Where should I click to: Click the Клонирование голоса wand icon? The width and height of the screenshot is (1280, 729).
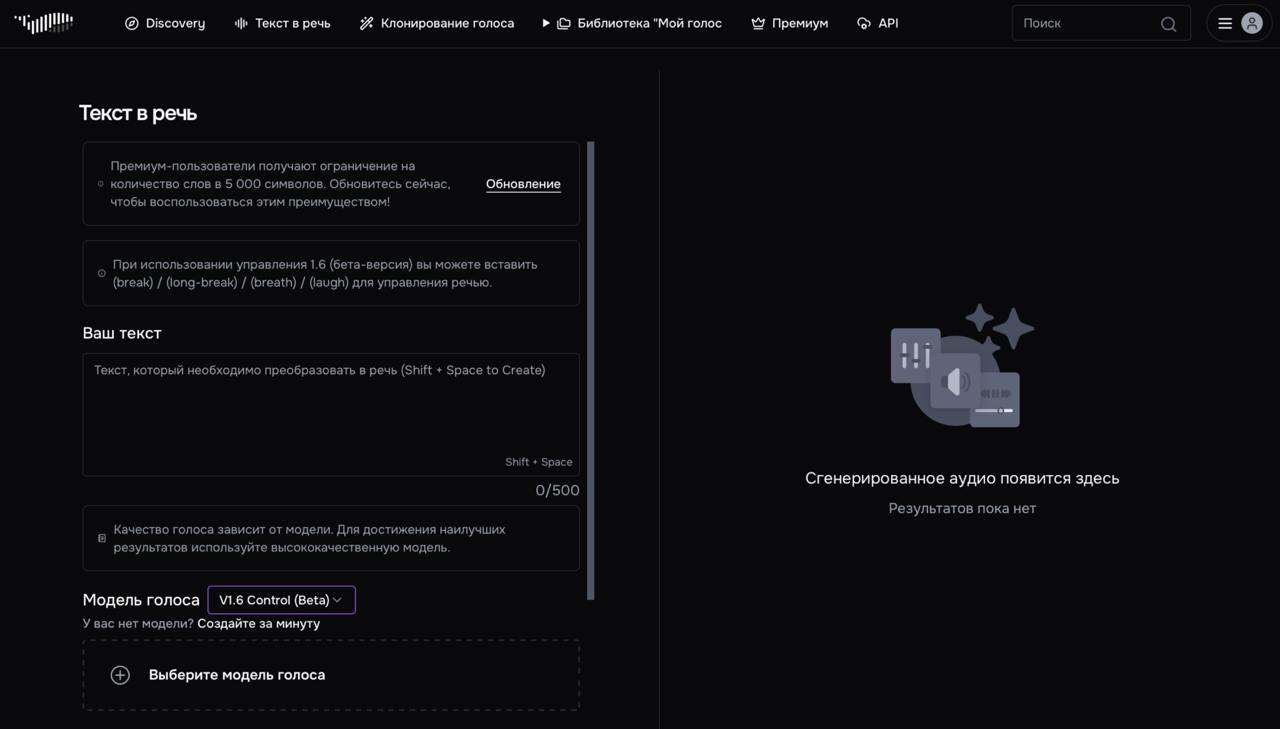[x=366, y=23]
